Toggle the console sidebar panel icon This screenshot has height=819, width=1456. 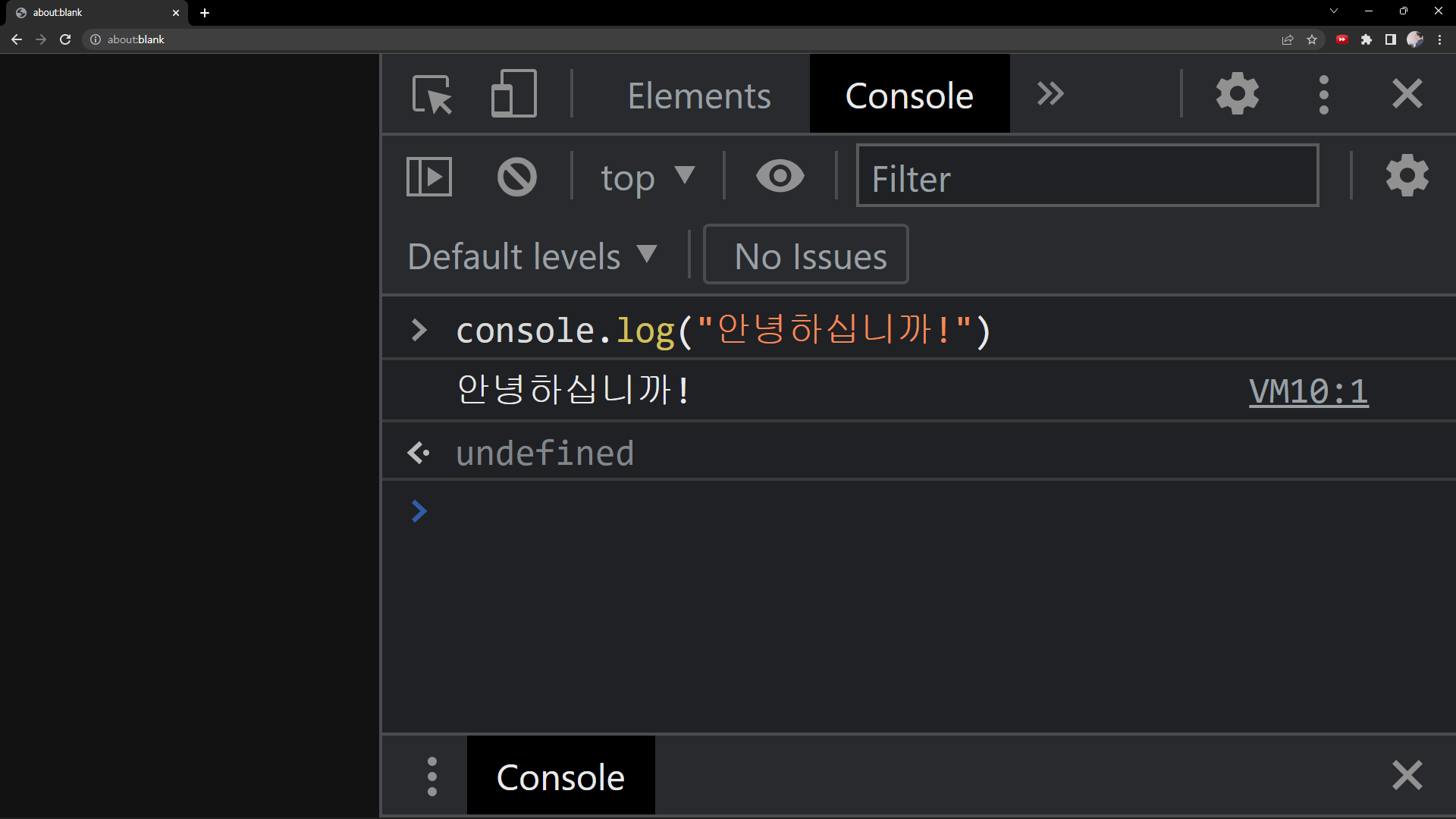(x=429, y=176)
